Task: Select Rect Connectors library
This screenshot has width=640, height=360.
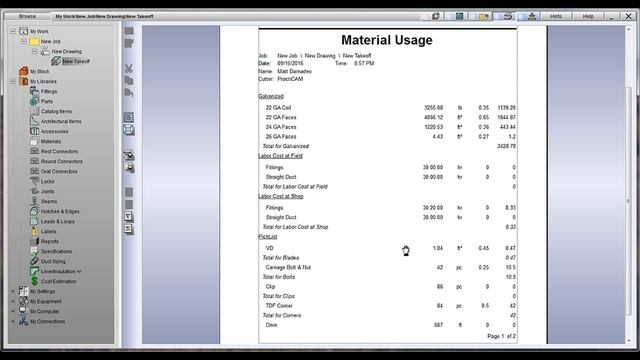Action: point(59,151)
